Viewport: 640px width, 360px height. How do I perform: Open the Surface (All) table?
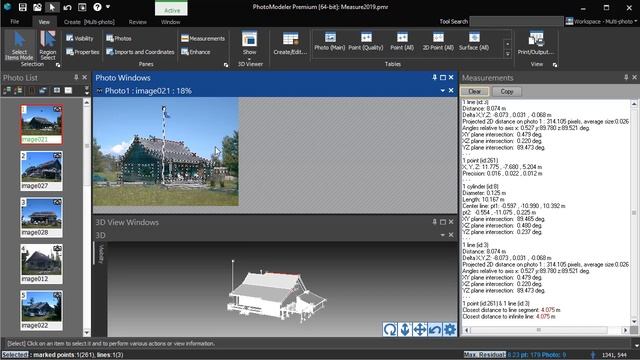pyautogui.click(x=474, y=42)
